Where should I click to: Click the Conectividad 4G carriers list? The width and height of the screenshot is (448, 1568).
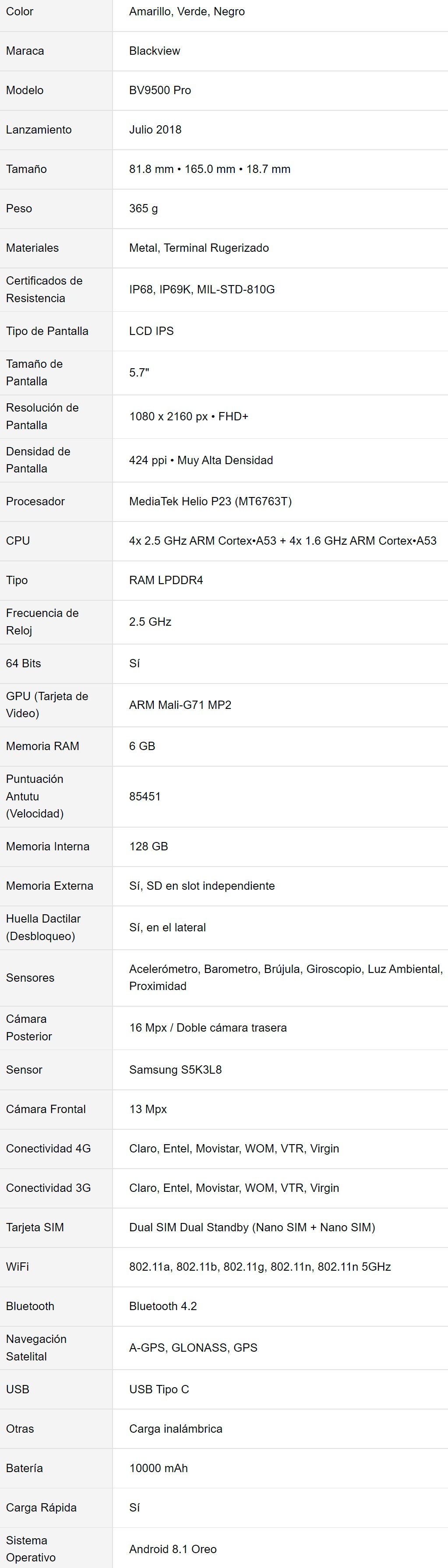pyautogui.click(x=234, y=1148)
